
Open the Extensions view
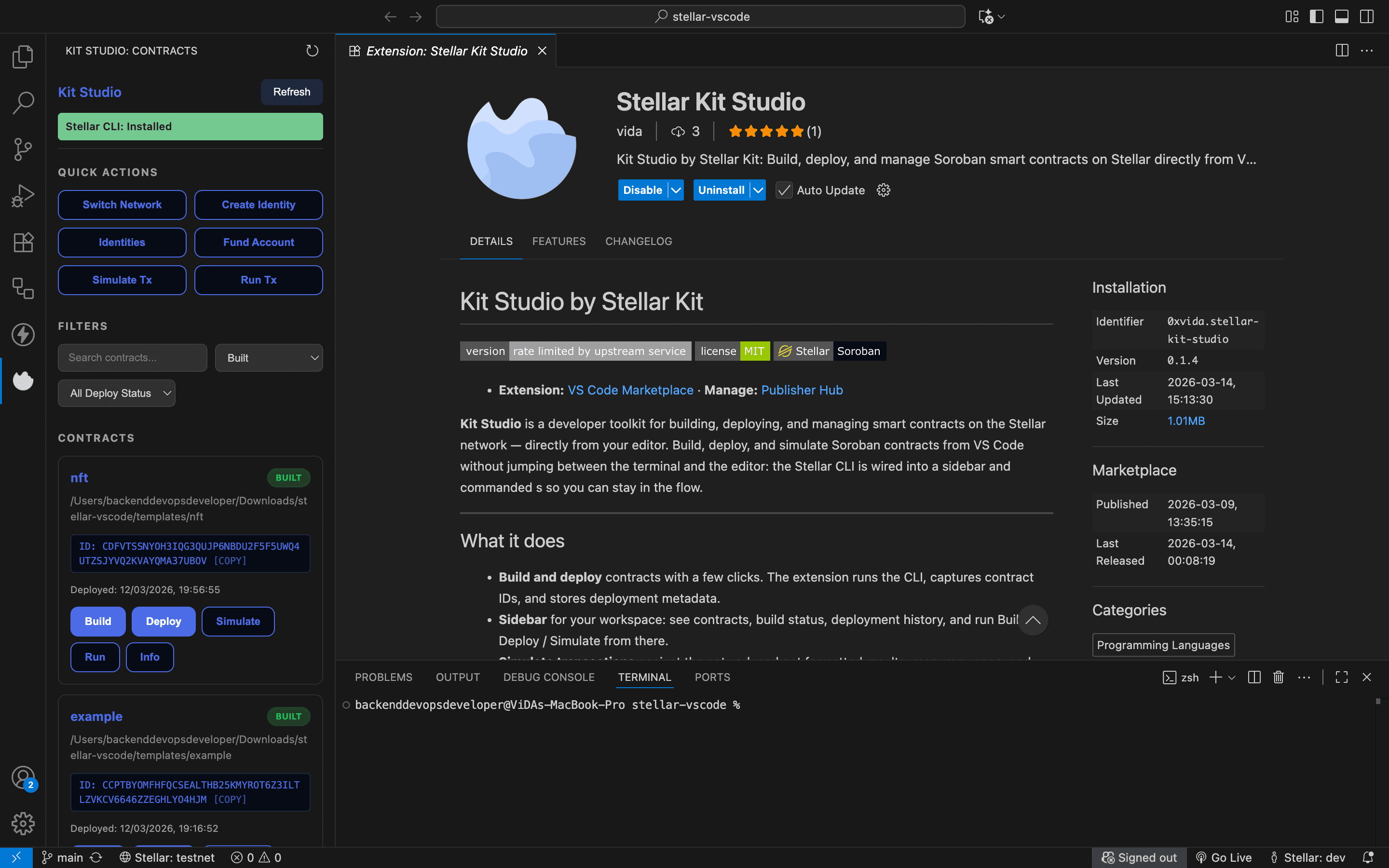pos(23,242)
